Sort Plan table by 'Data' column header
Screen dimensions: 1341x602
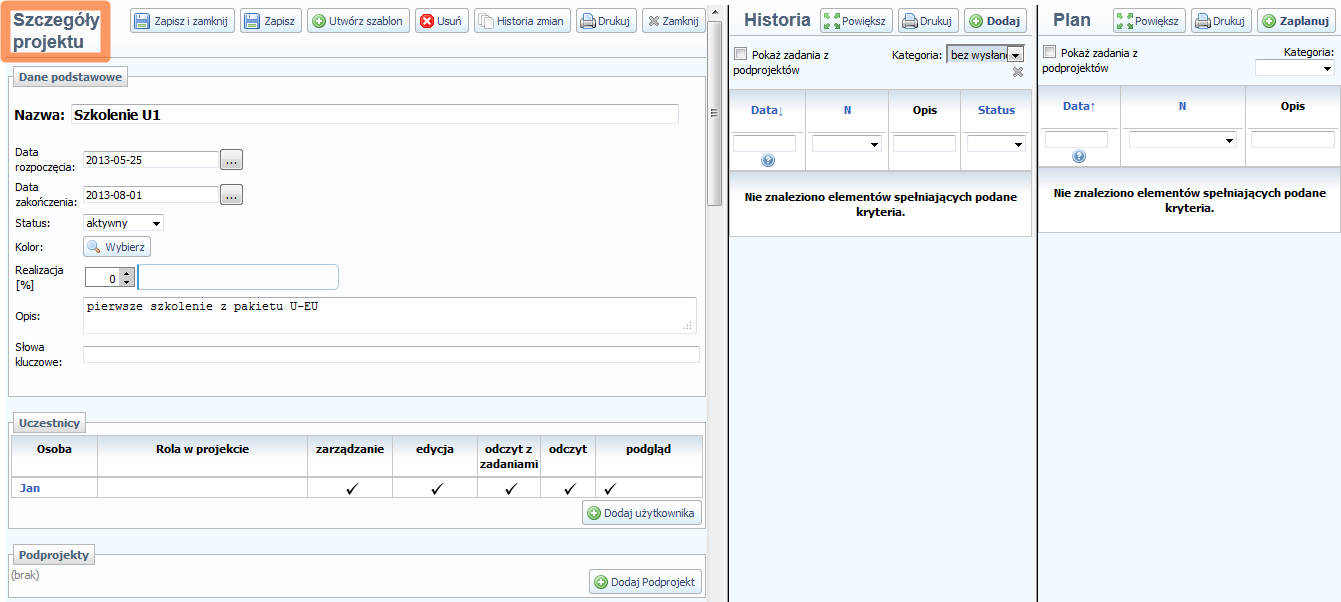[1078, 106]
